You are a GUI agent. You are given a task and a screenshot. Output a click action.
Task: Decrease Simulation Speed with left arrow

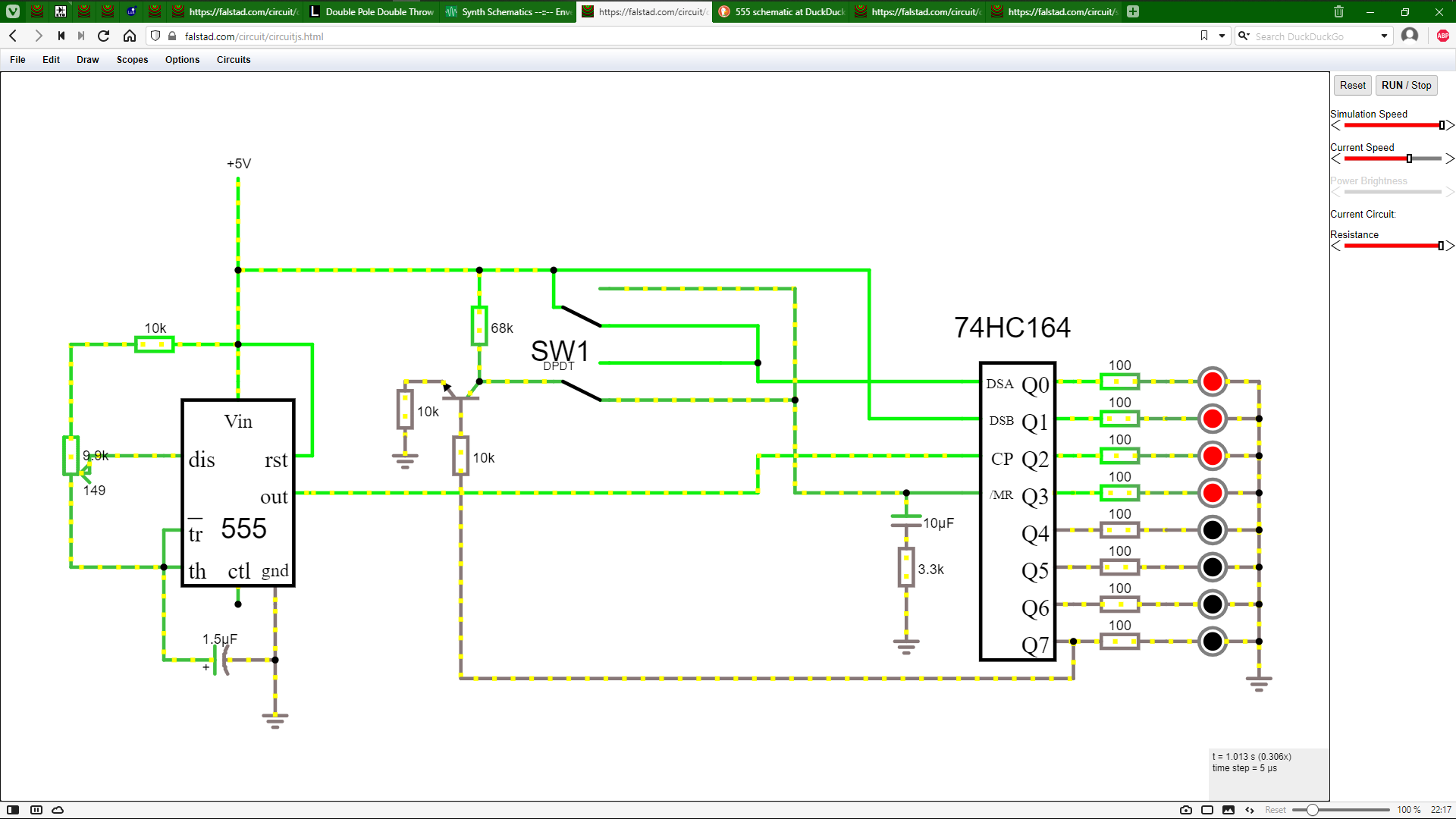click(x=1336, y=125)
